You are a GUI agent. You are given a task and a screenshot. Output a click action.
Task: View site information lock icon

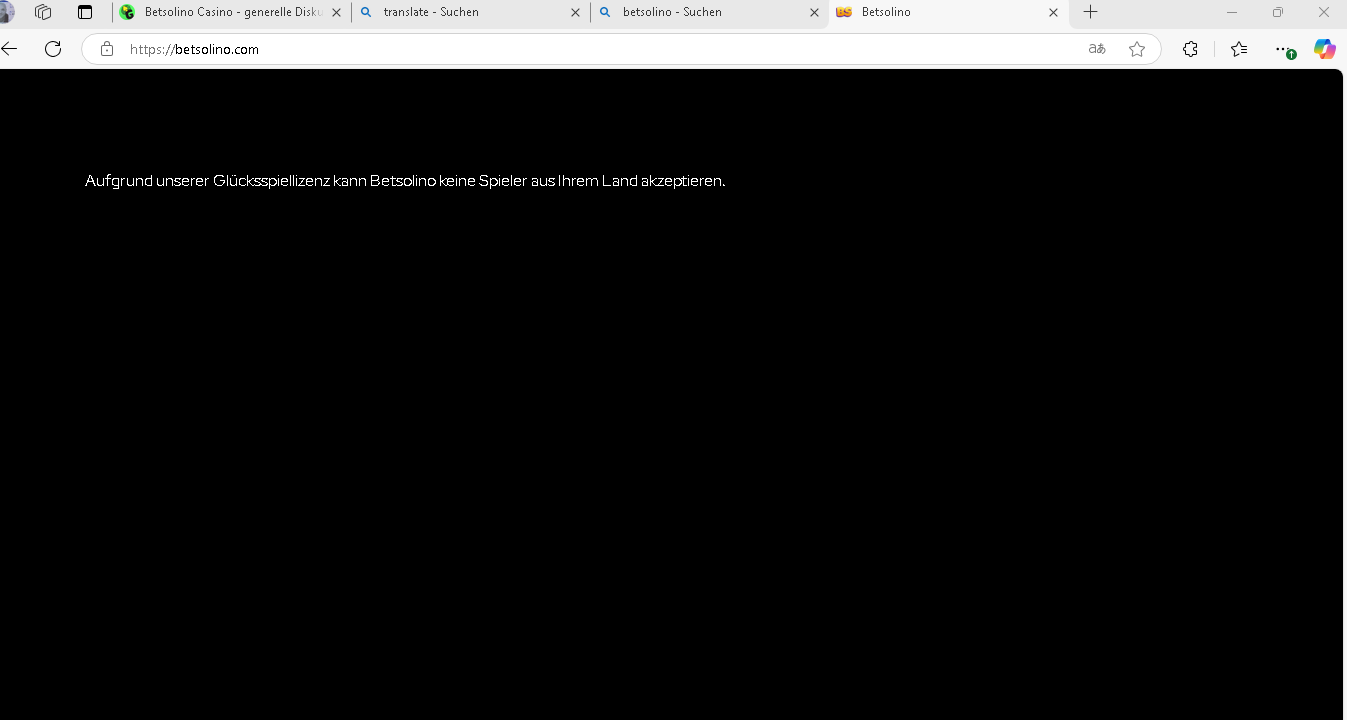coord(107,49)
